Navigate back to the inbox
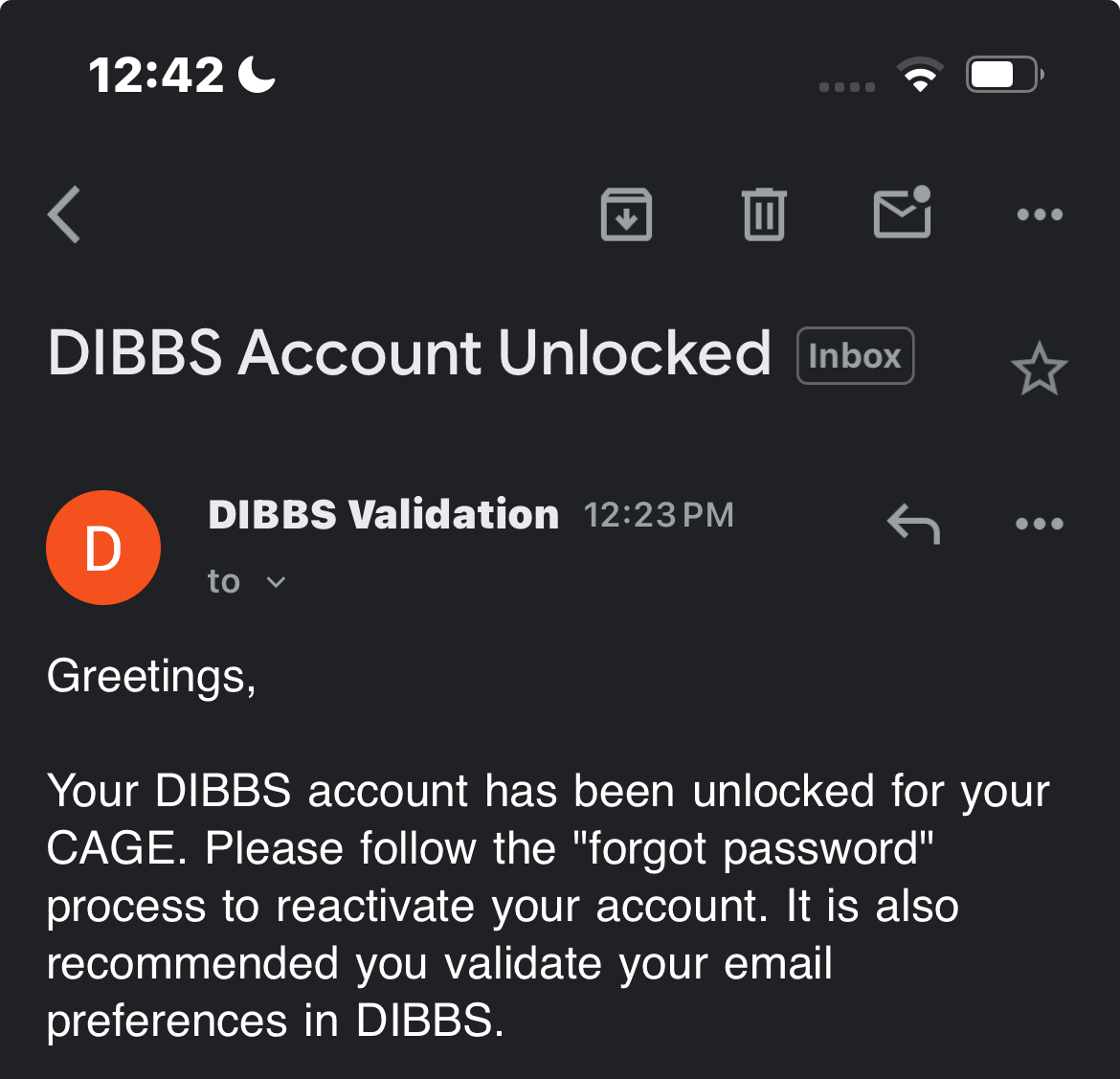Image resolution: width=1120 pixels, height=1079 pixels. point(63,214)
